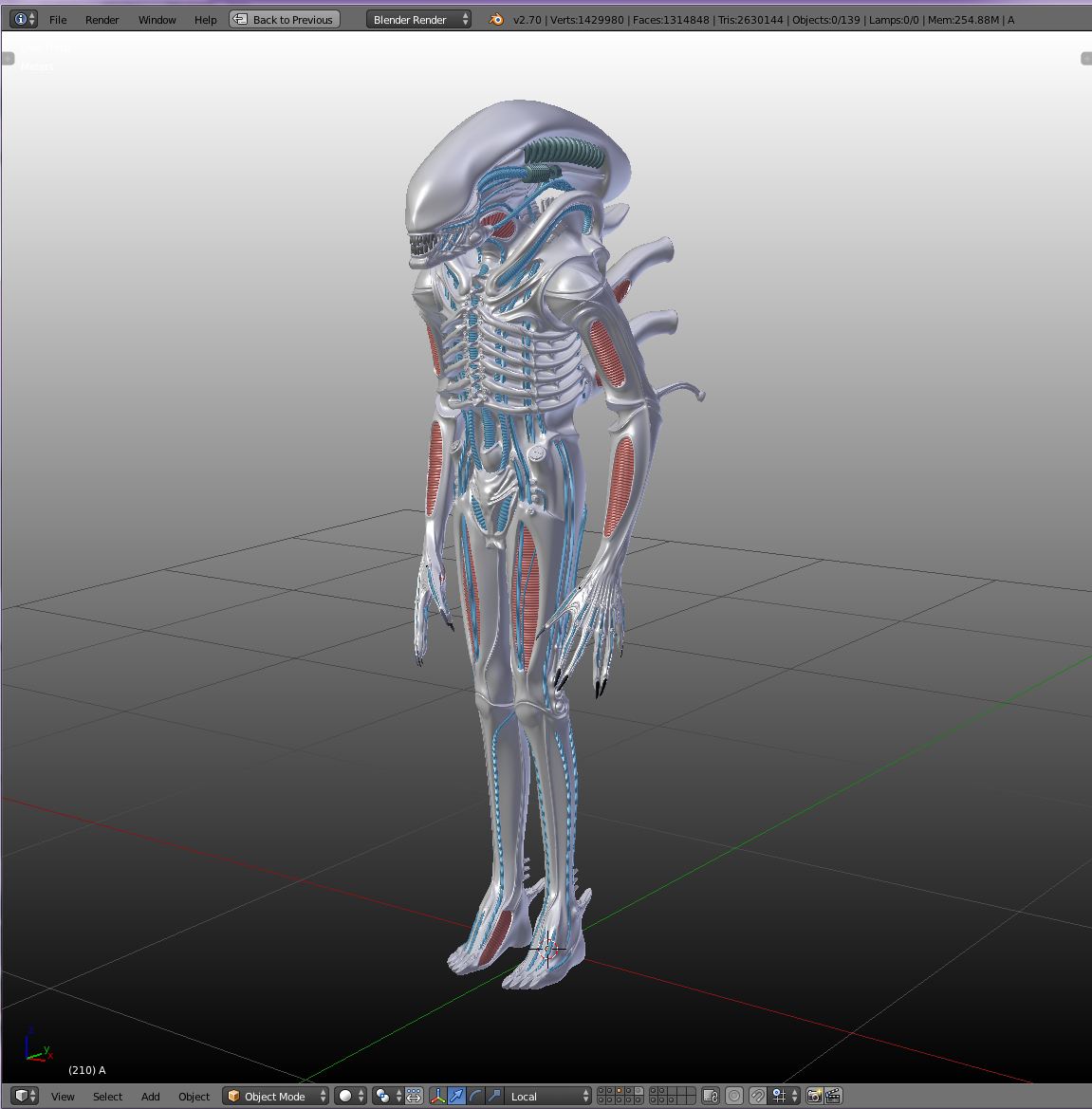Click the Verts:1429980 statistic text

(586, 20)
